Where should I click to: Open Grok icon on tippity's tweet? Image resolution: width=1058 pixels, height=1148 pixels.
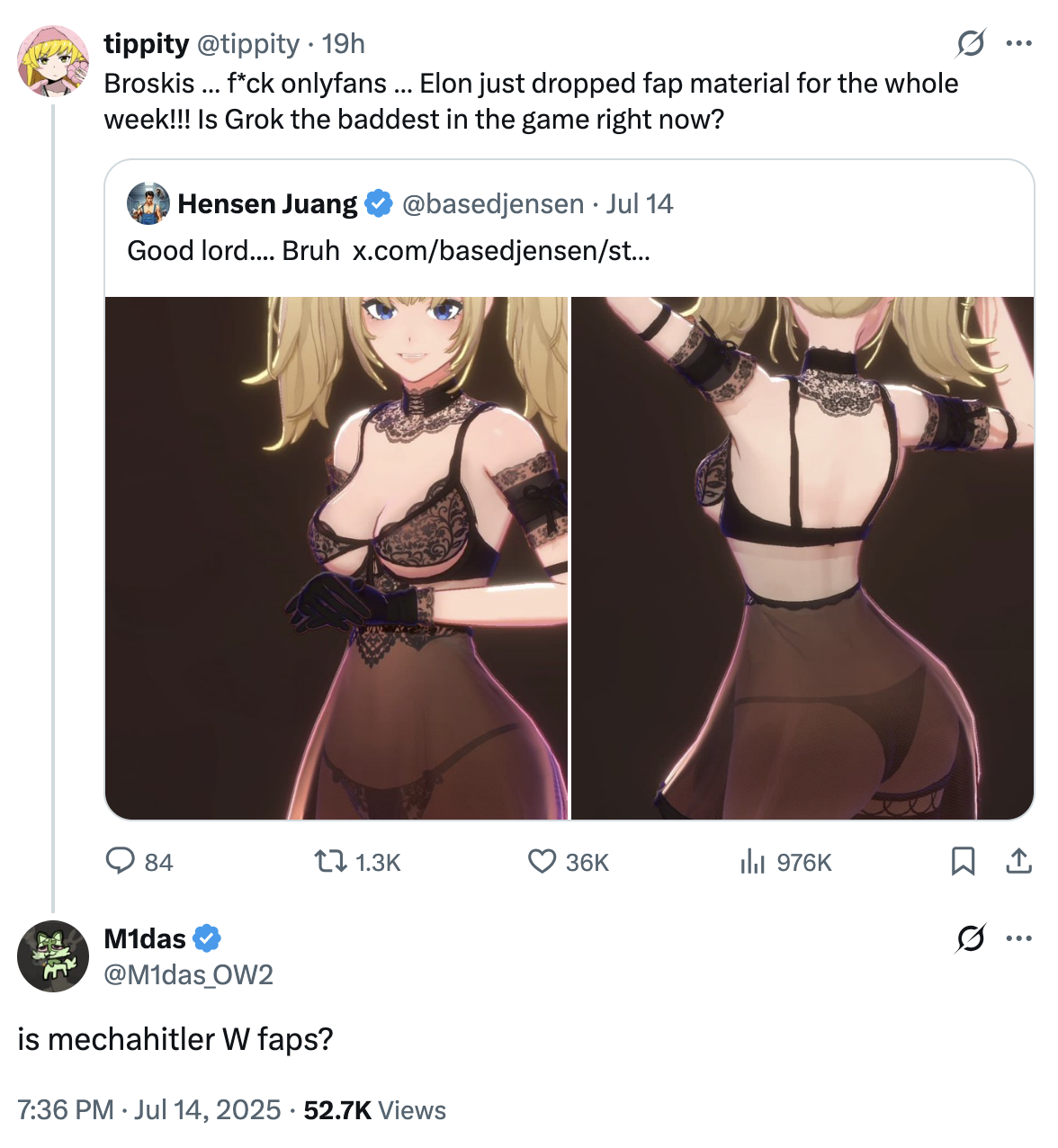pyautogui.click(x=972, y=43)
